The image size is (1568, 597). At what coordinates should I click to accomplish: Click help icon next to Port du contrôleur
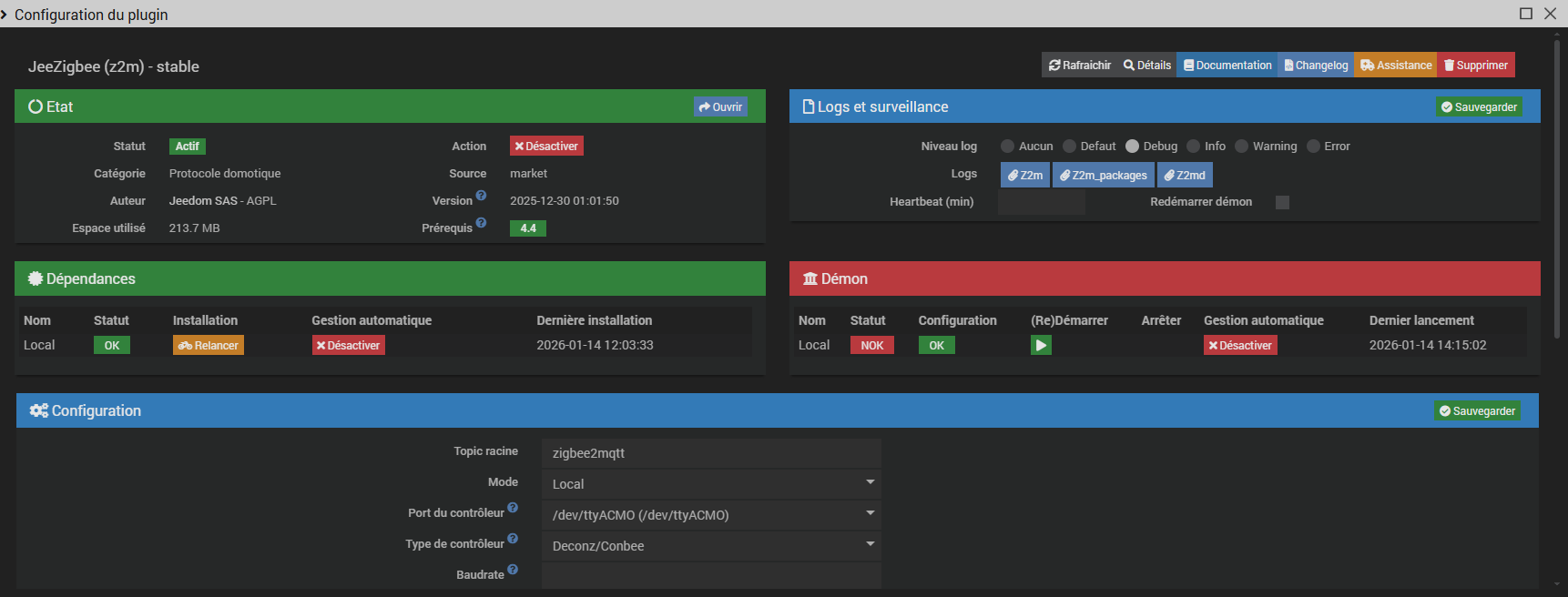(x=513, y=508)
